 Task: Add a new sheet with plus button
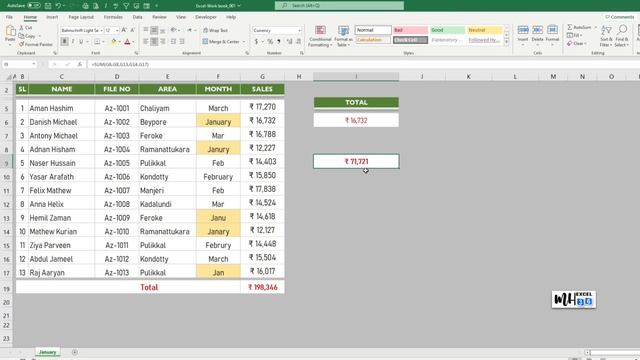75,352
